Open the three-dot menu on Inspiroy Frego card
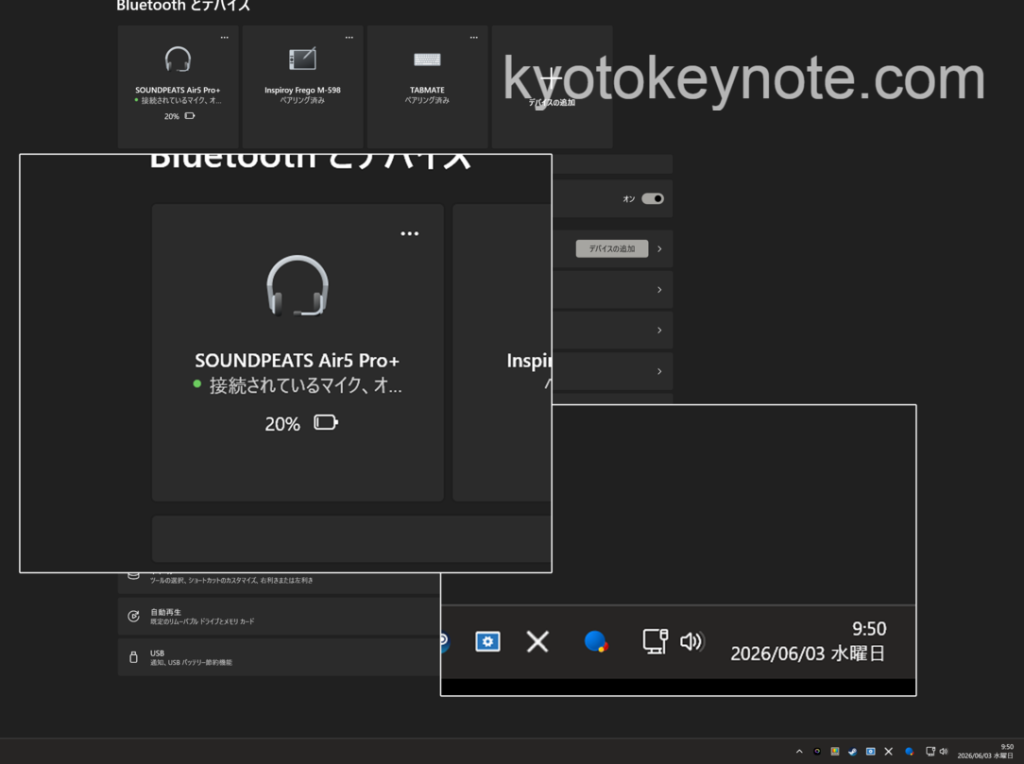 pos(349,37)
